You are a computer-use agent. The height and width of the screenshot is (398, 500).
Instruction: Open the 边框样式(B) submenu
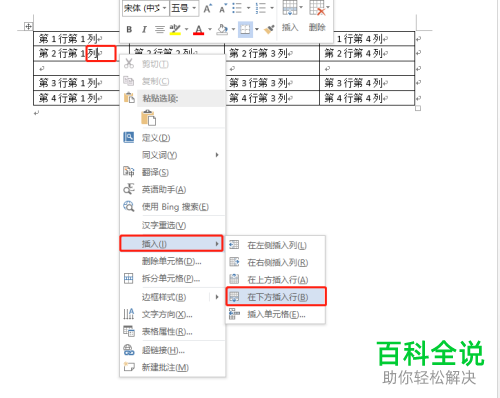pos(172,297)
